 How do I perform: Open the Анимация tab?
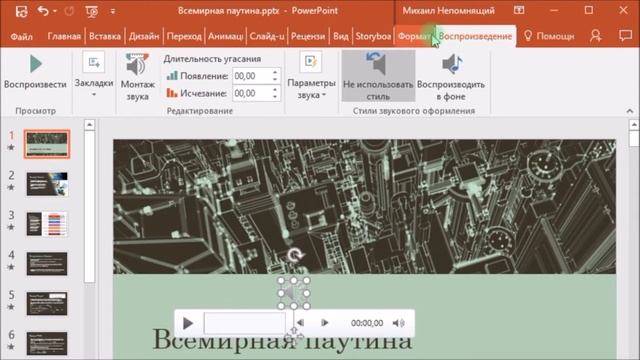225,36
